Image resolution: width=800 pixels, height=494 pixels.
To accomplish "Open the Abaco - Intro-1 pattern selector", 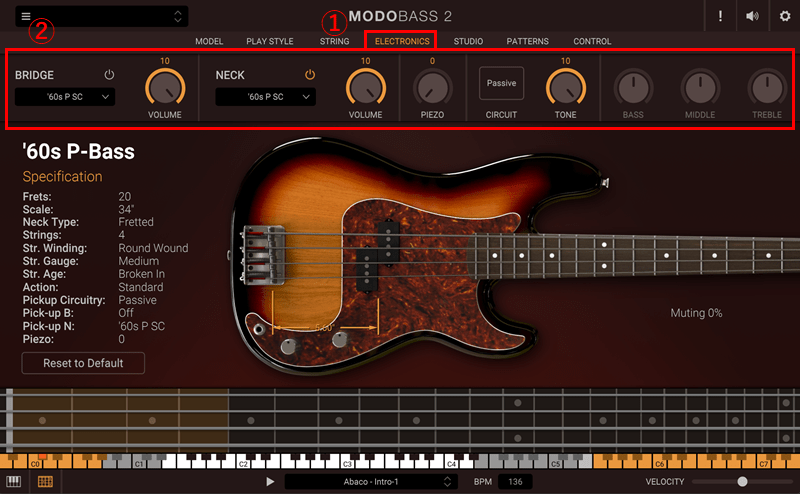I will (x=370, y=481).
